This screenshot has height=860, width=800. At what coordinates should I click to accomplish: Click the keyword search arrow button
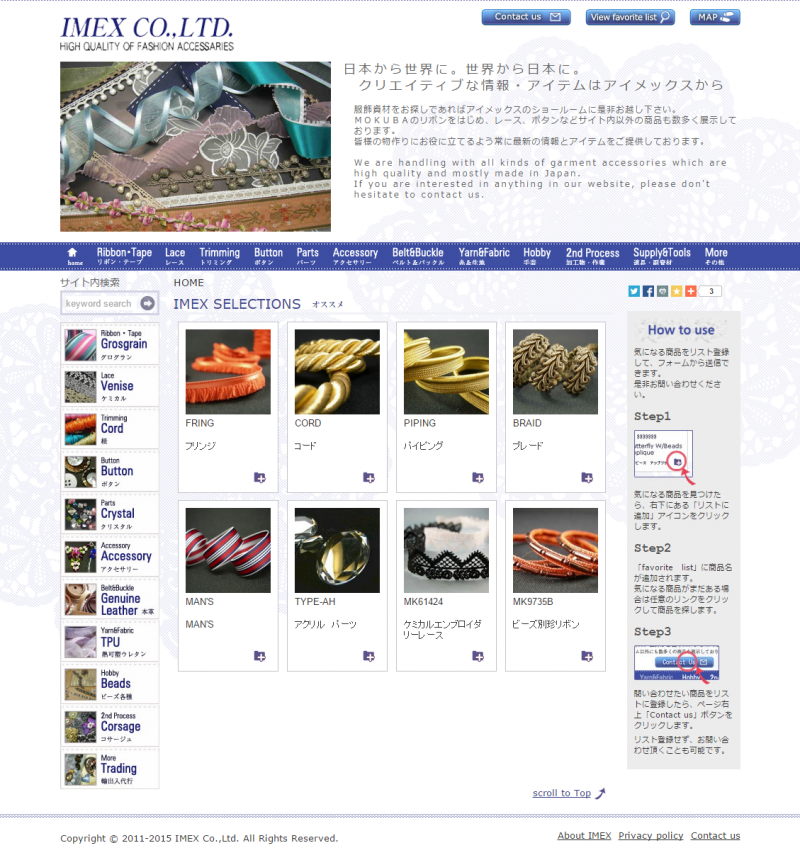tap(147, 303)
